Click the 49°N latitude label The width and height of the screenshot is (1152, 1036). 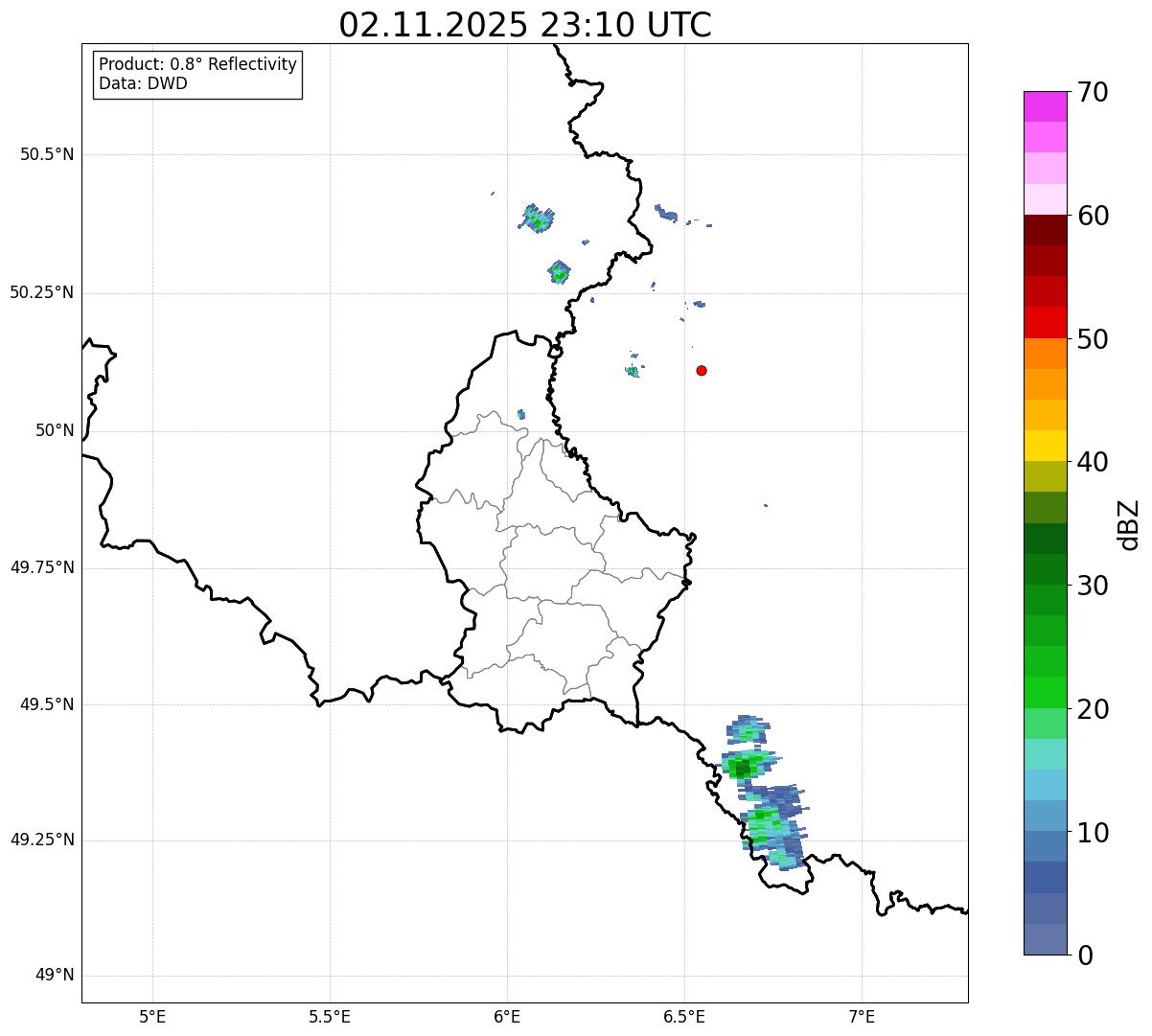pyautogui.click(x=55, y=976)
